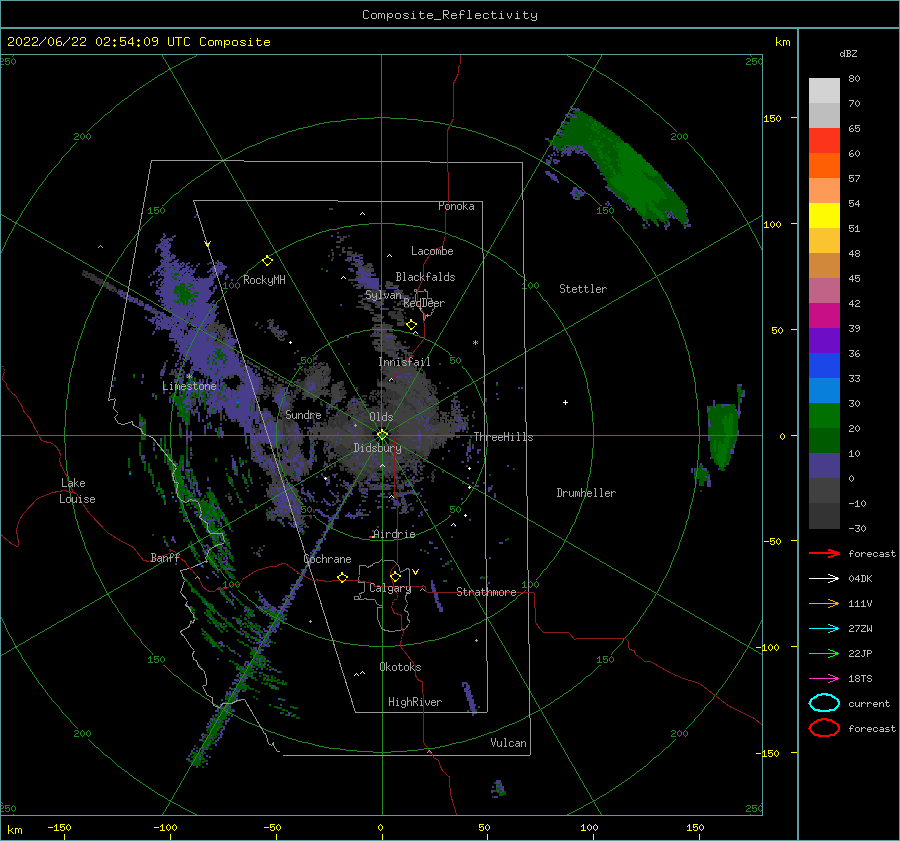The image size is (900, 841).
Task: Click the Limestone label
Action: pyautogui.click(x=189, y=386)
